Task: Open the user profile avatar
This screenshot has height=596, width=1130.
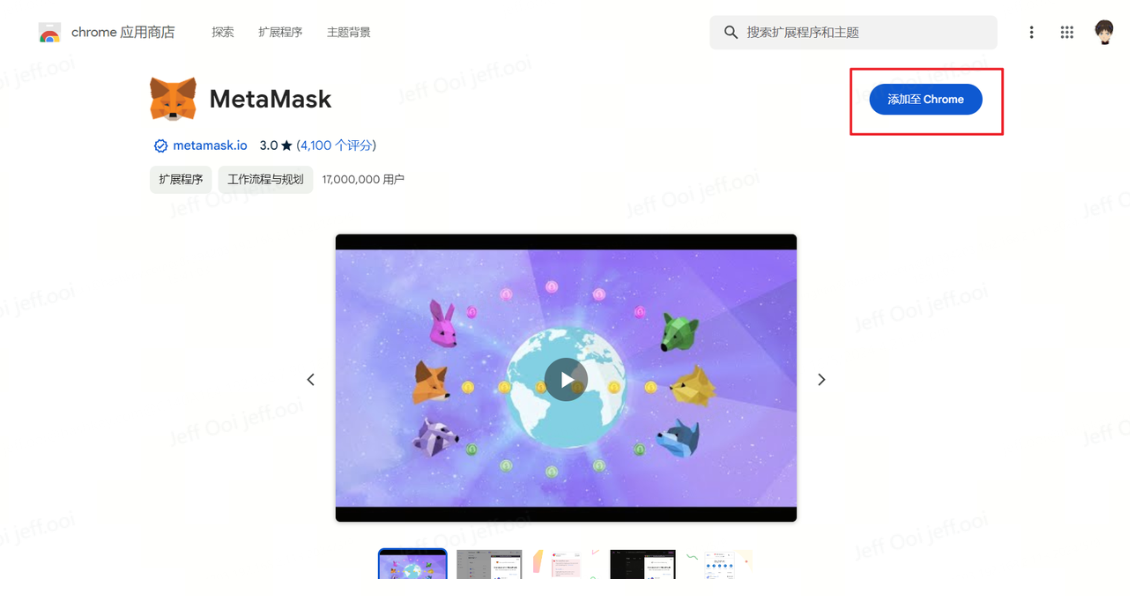Action: [1104, 32]
